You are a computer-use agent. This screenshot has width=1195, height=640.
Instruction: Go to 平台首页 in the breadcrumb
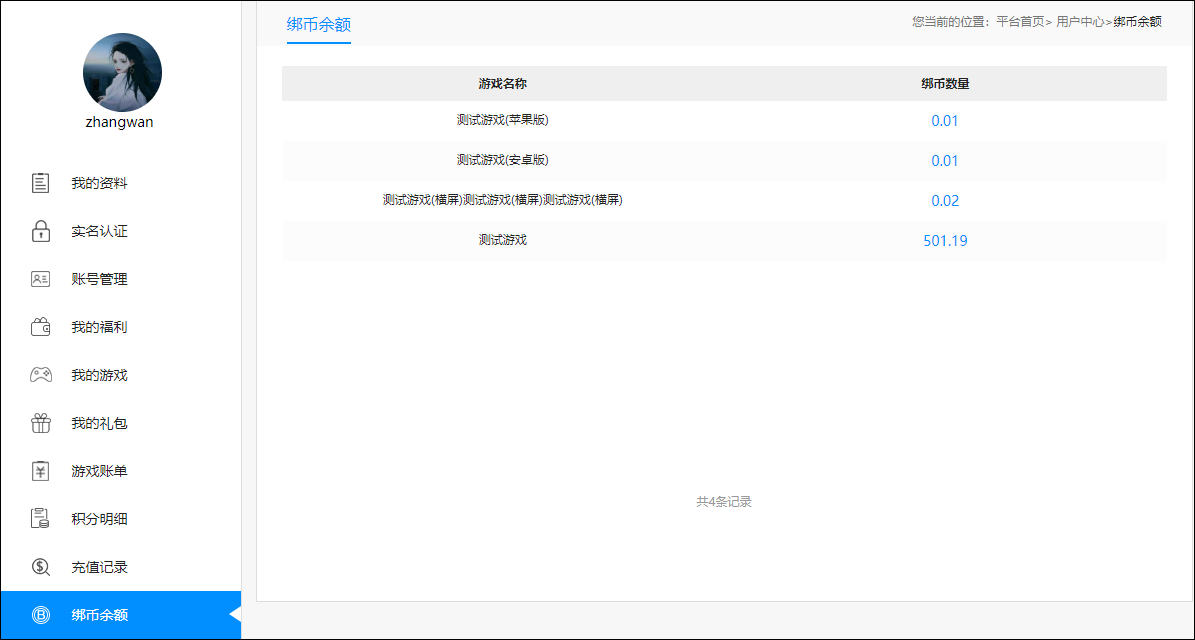[x=1020, y=22]
